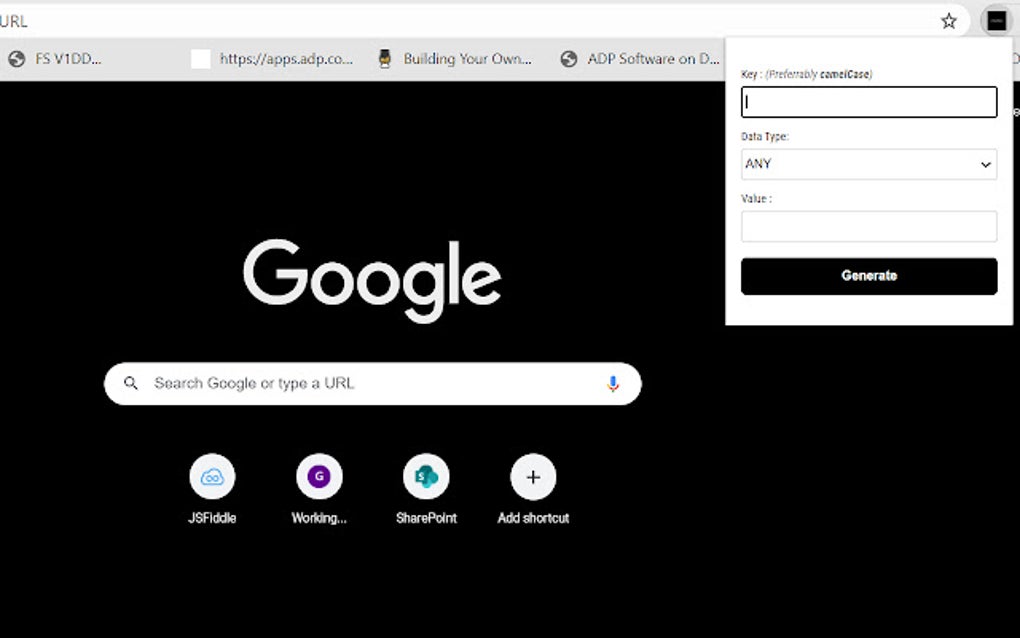This screenshot has height=638, width=1020.
Task: Click the Search Google or type a URL box
Action: (373, 384)
